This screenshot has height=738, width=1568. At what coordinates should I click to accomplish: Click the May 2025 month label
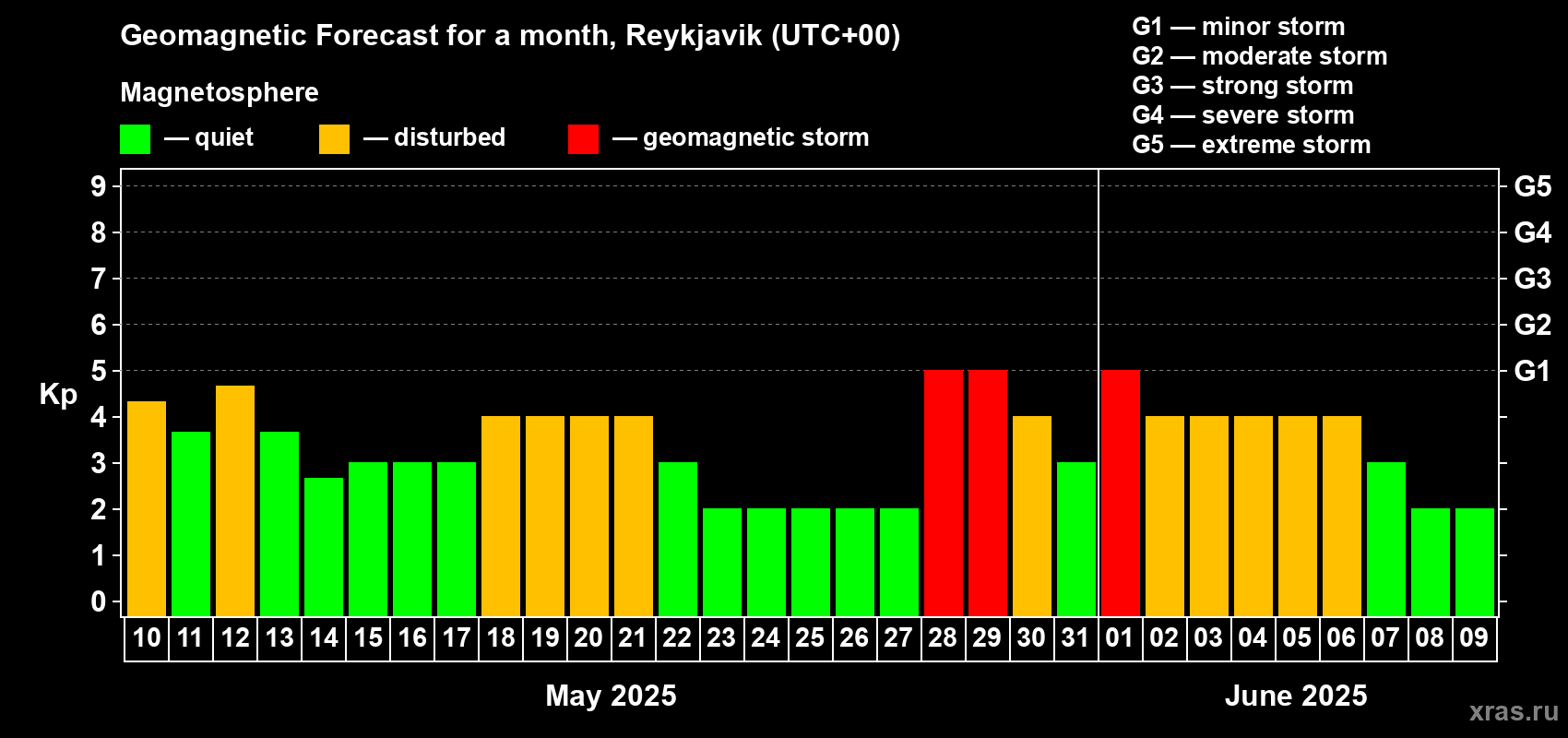coord(612,696)
